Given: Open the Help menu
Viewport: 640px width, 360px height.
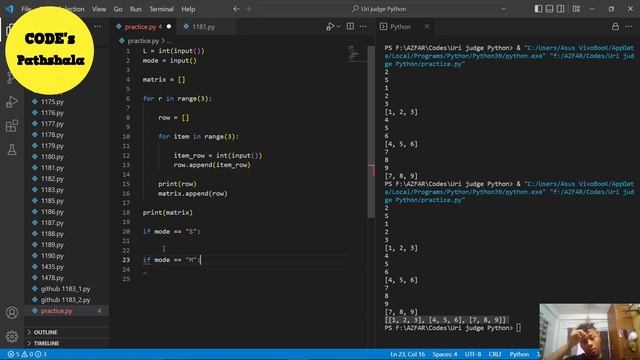Looking at the screenshot, I should pos(188,9).
